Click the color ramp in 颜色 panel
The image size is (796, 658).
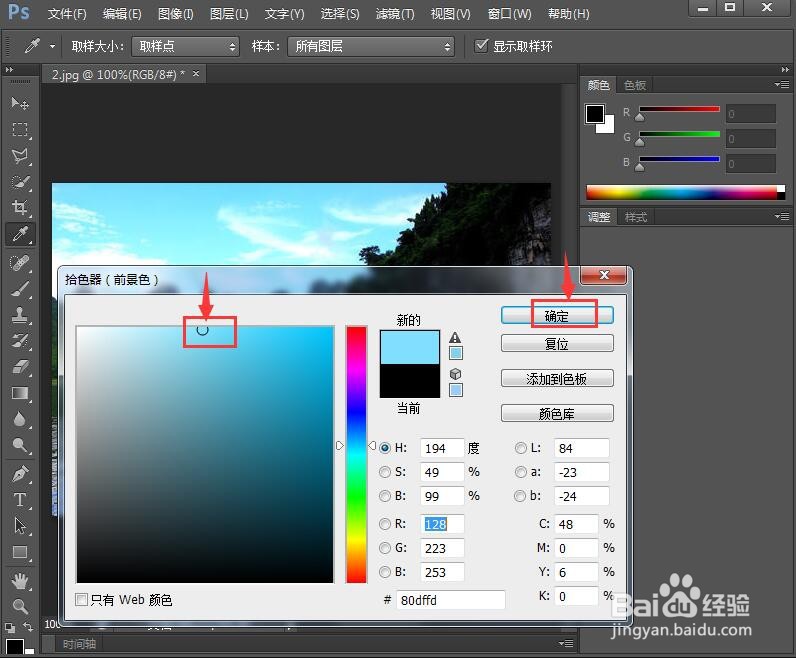(685, 192)
